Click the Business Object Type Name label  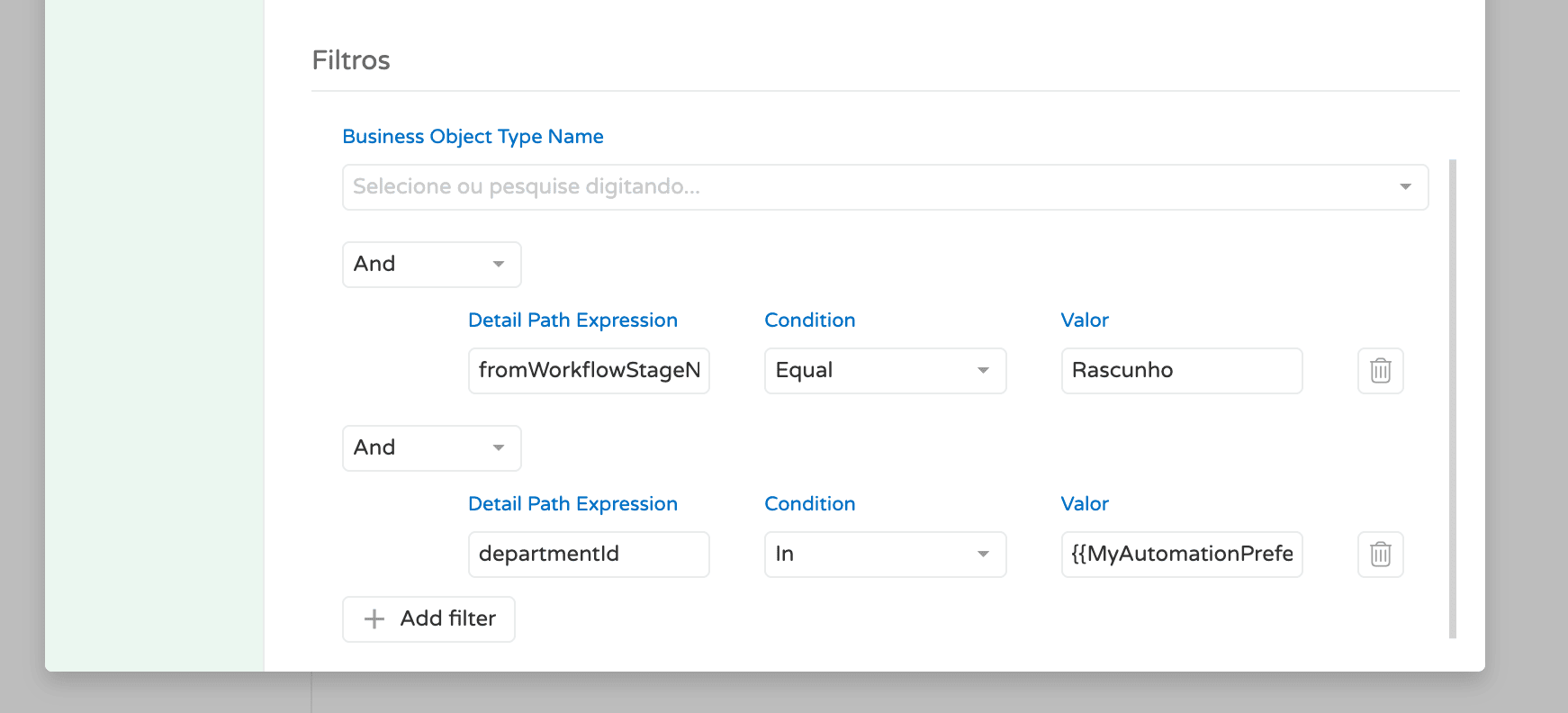473,137
